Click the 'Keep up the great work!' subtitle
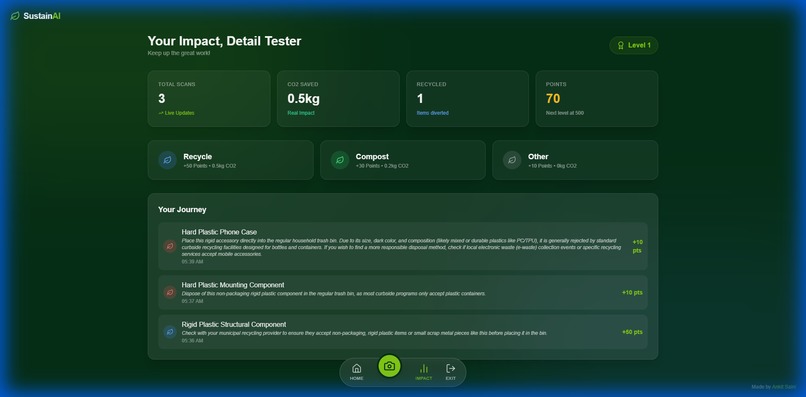The height and width of the screenshot is (397, 806). pyautogui.click(x=179, y=53)
